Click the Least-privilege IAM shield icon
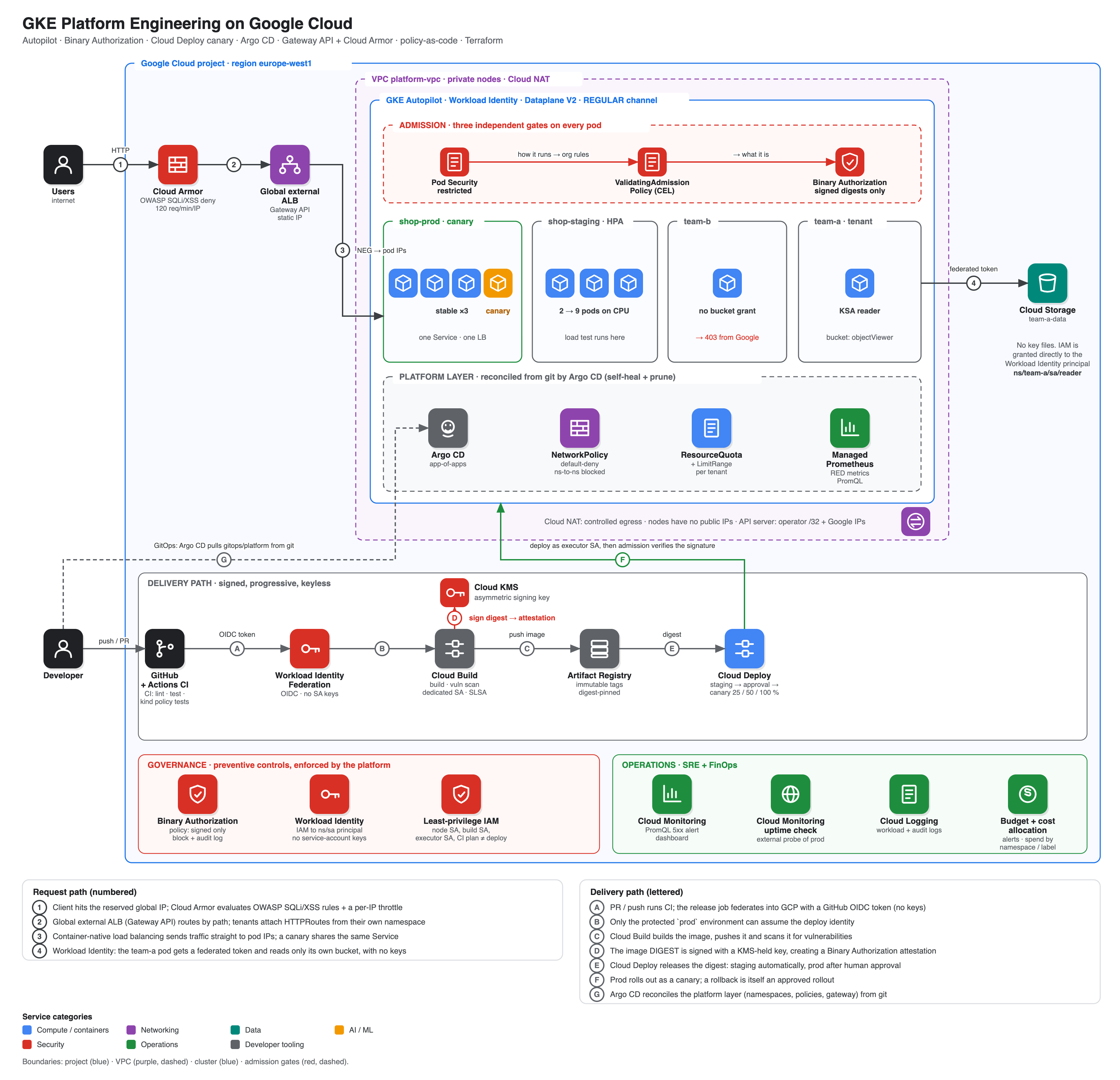This screenshot has height=1080, width=1120. [x=461, y=794]
